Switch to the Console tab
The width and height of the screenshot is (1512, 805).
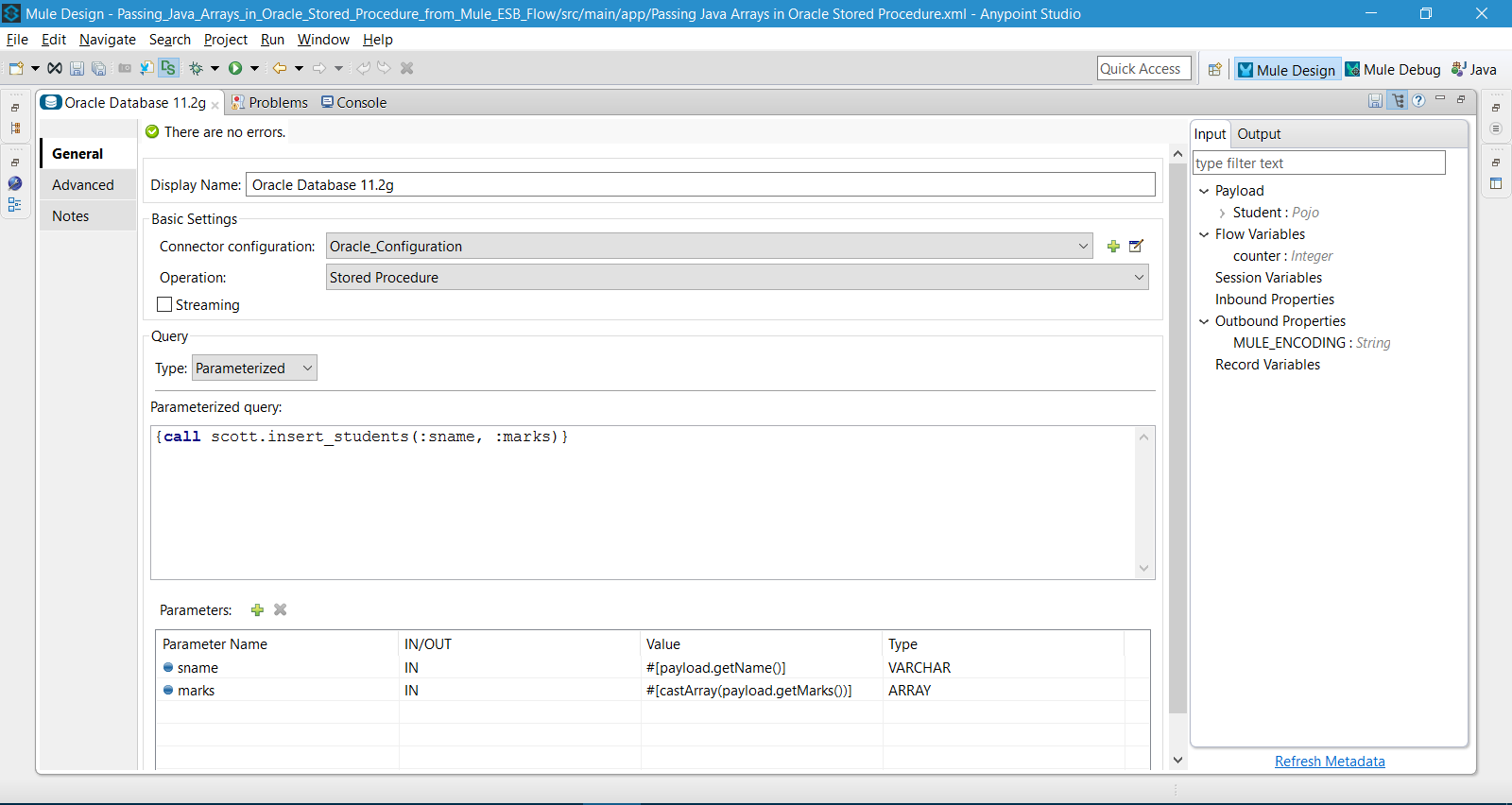click(x=354, y=103)
